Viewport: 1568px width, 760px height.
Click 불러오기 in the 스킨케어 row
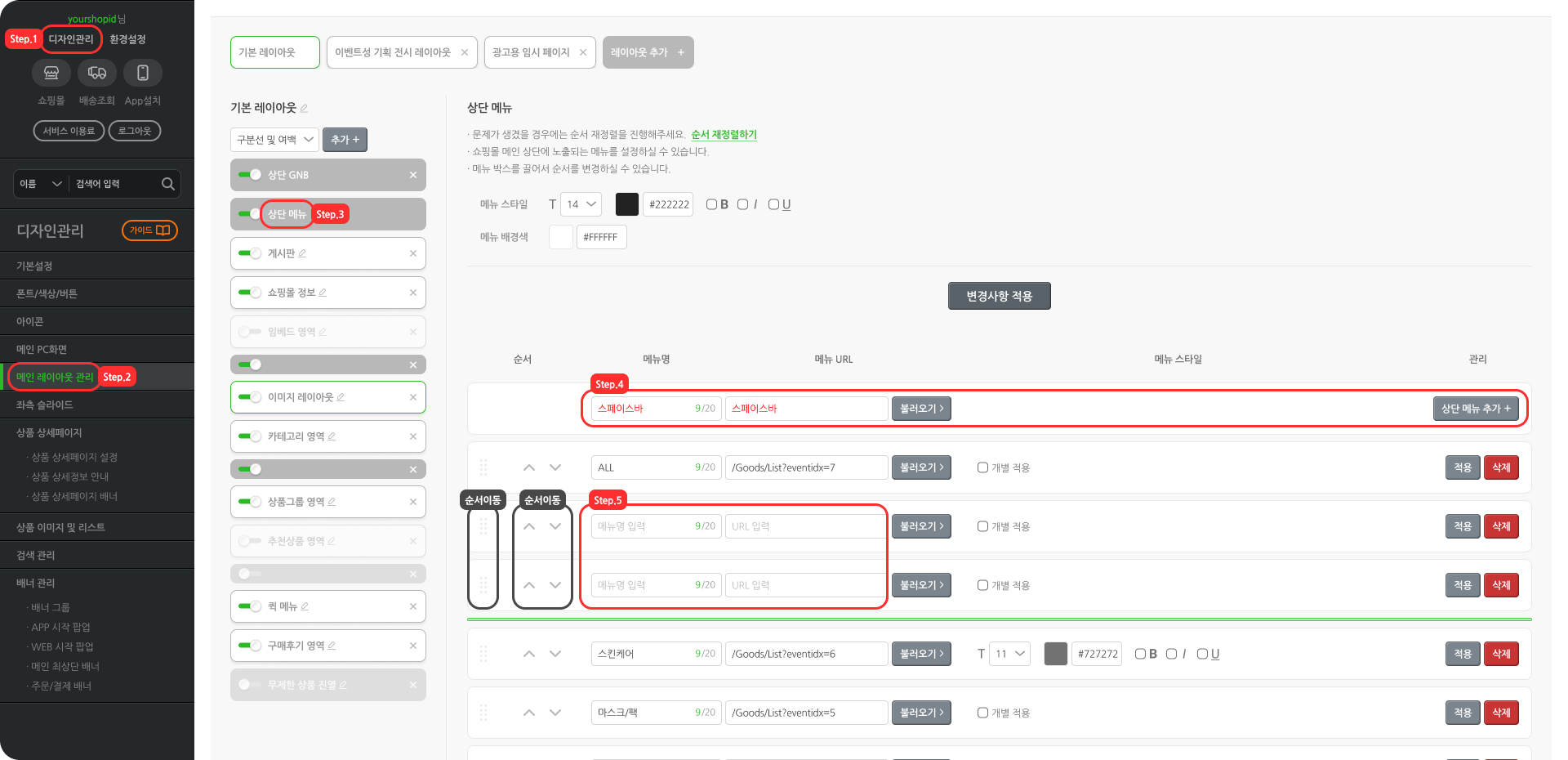[921, 654]
